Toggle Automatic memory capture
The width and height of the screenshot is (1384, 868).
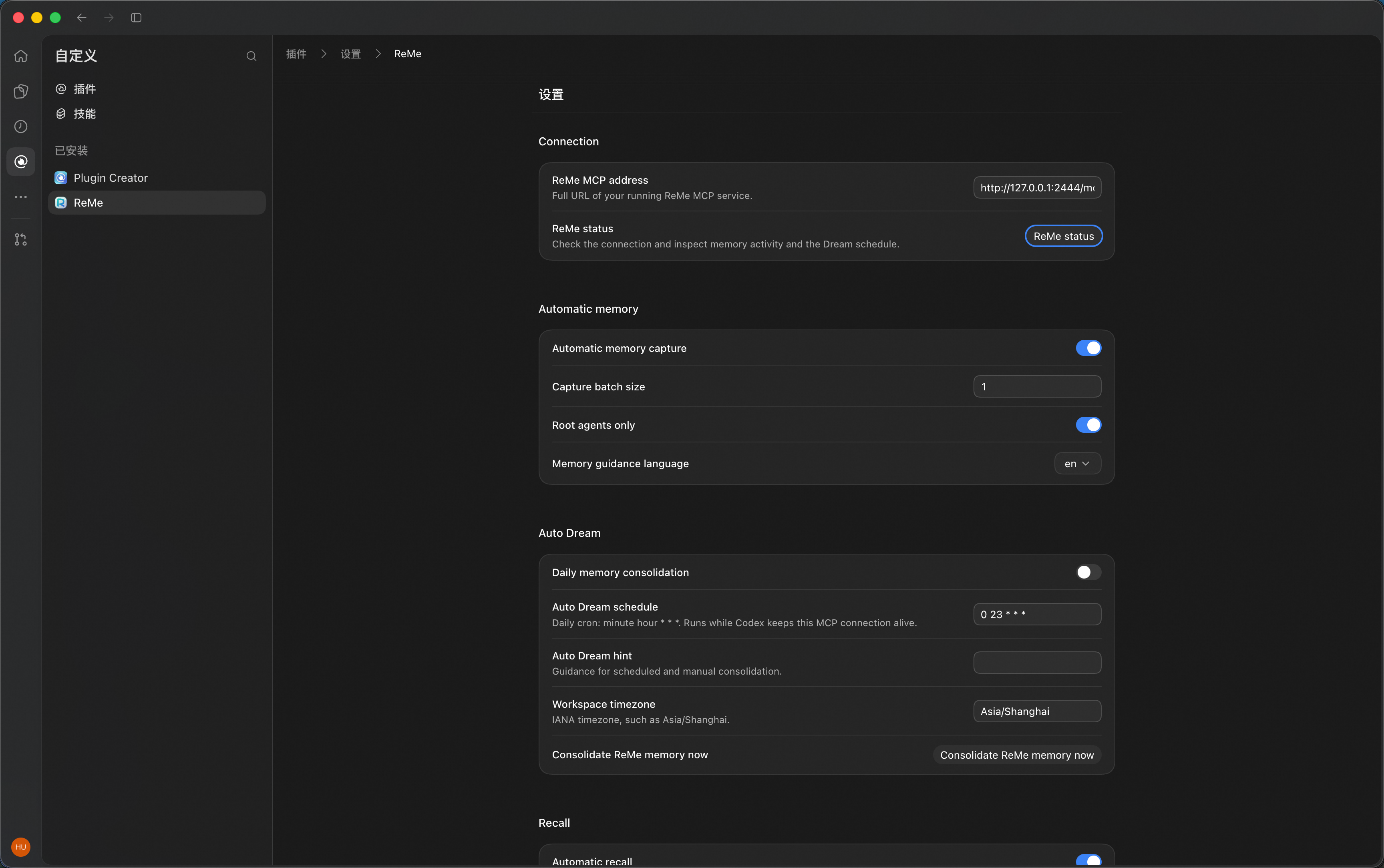point(1088,348)
